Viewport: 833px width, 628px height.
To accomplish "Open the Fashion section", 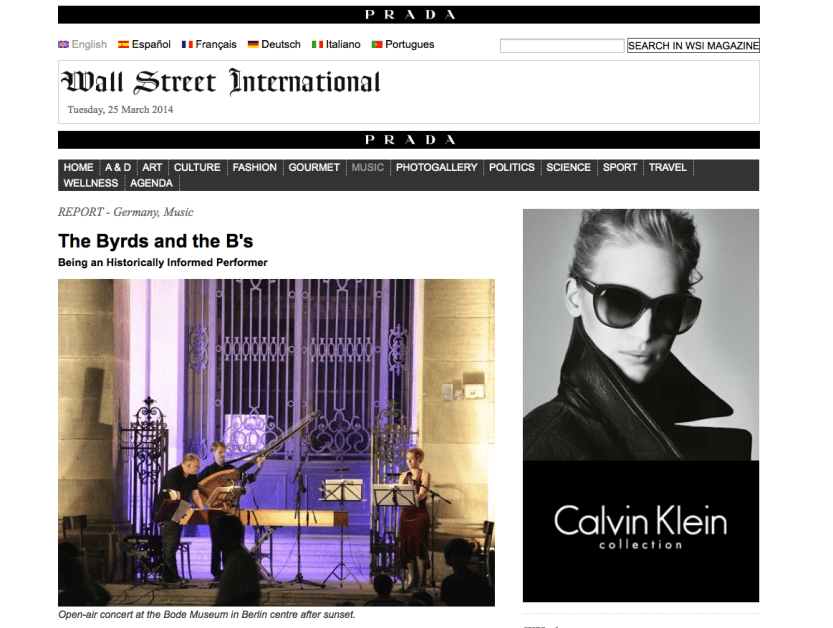I will (254, 168).
